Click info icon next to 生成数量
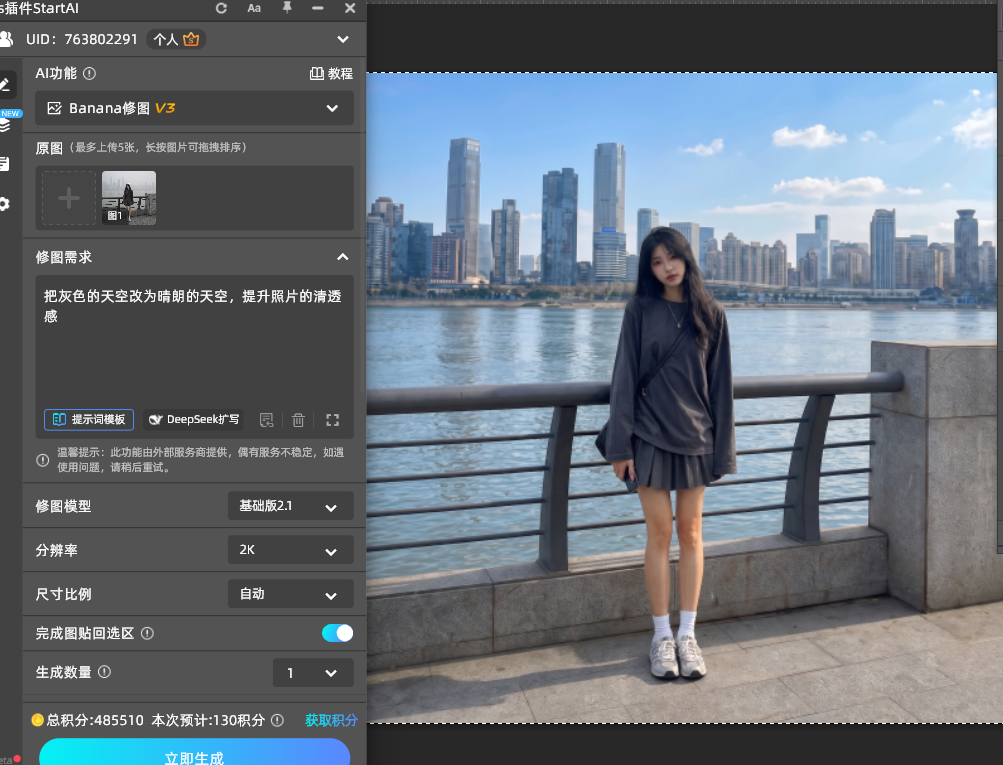 click(104, 672)
